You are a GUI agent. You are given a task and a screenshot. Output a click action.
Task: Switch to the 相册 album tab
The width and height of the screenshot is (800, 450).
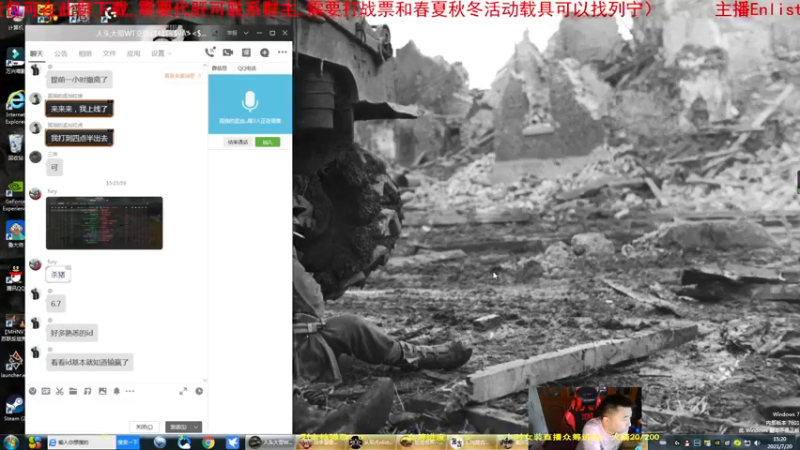(85, 54)
